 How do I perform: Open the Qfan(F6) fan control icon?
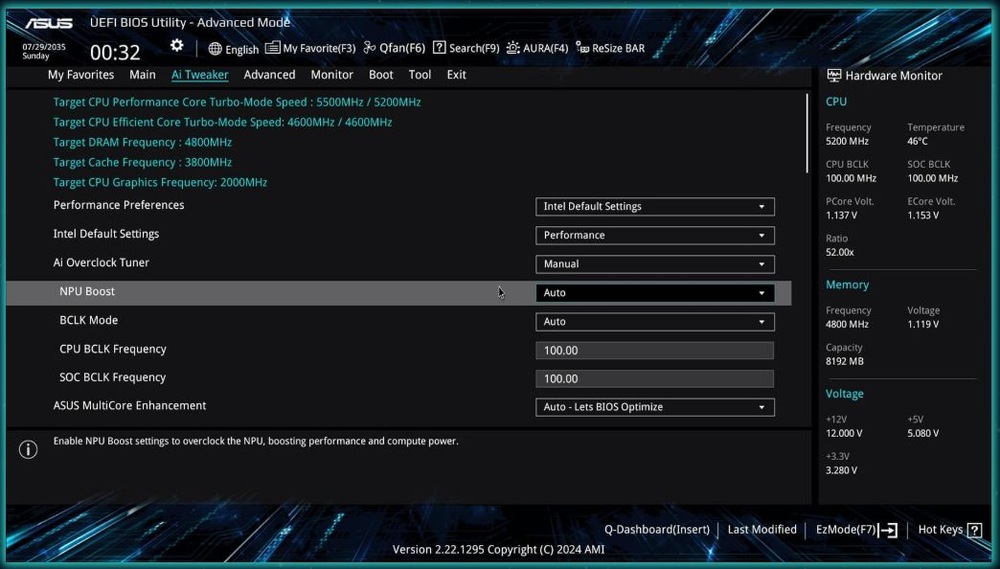[370, 48]
